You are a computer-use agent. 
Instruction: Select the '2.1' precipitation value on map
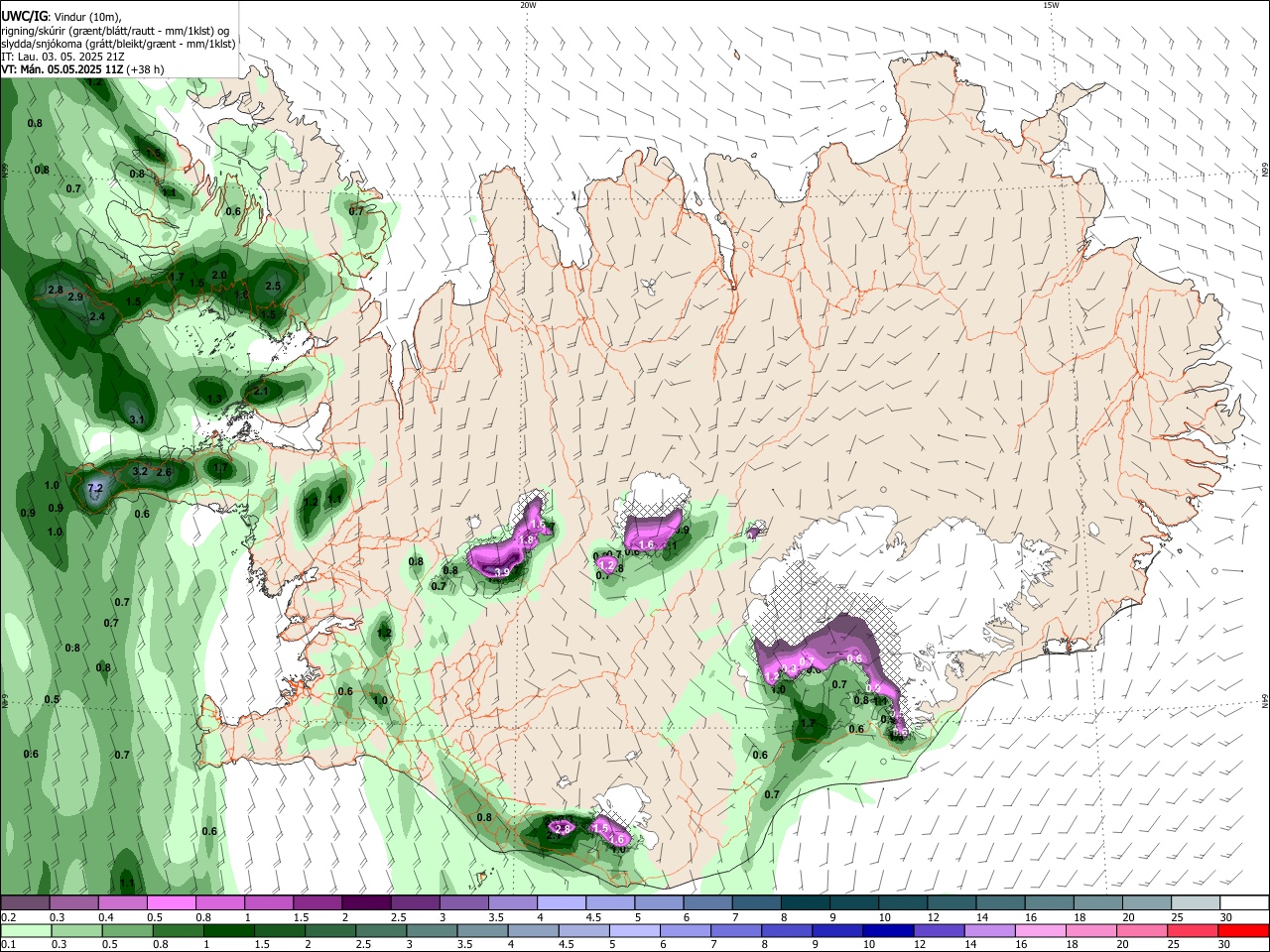point(261,392)
